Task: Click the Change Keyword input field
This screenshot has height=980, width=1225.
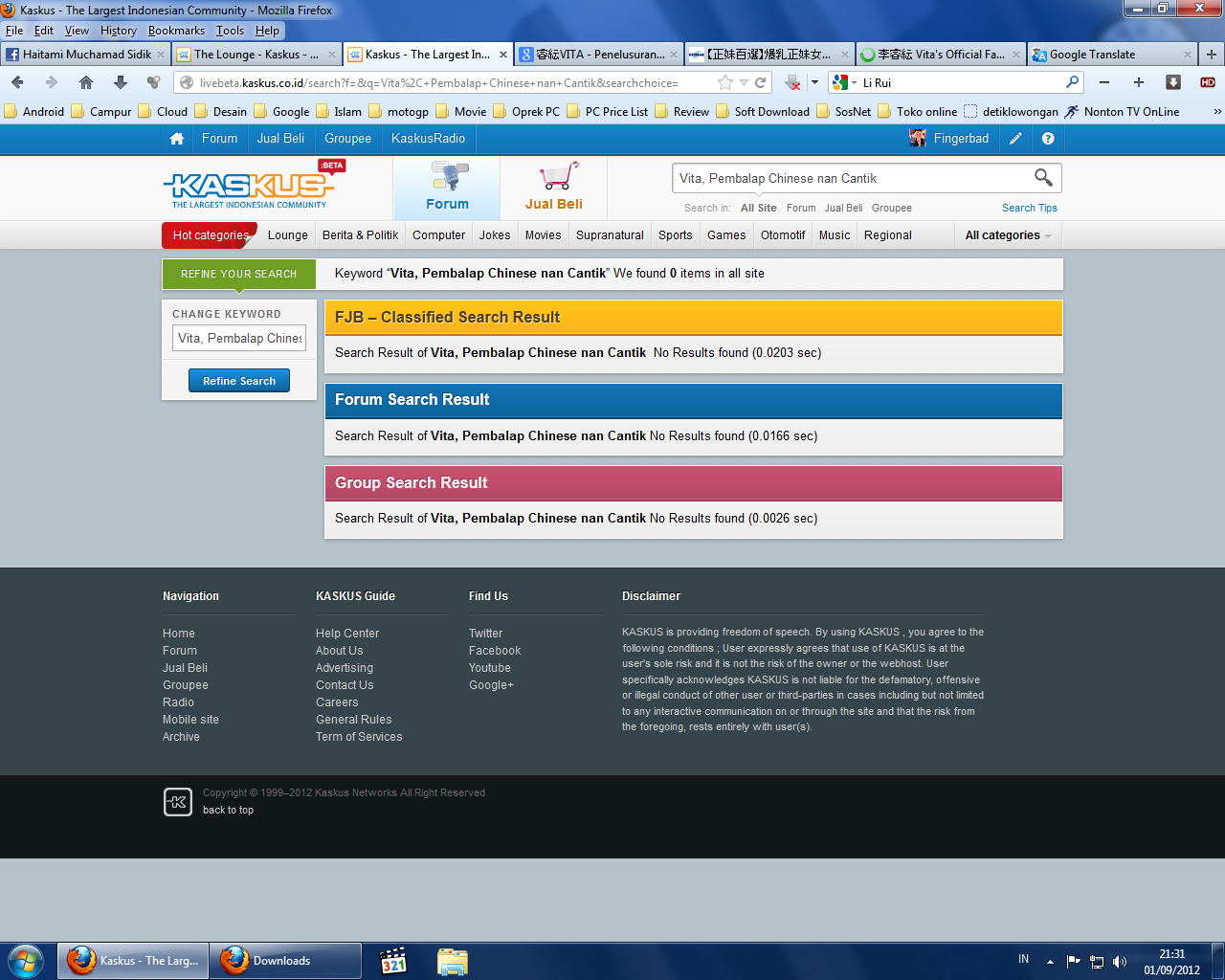Action: (239, 338)
